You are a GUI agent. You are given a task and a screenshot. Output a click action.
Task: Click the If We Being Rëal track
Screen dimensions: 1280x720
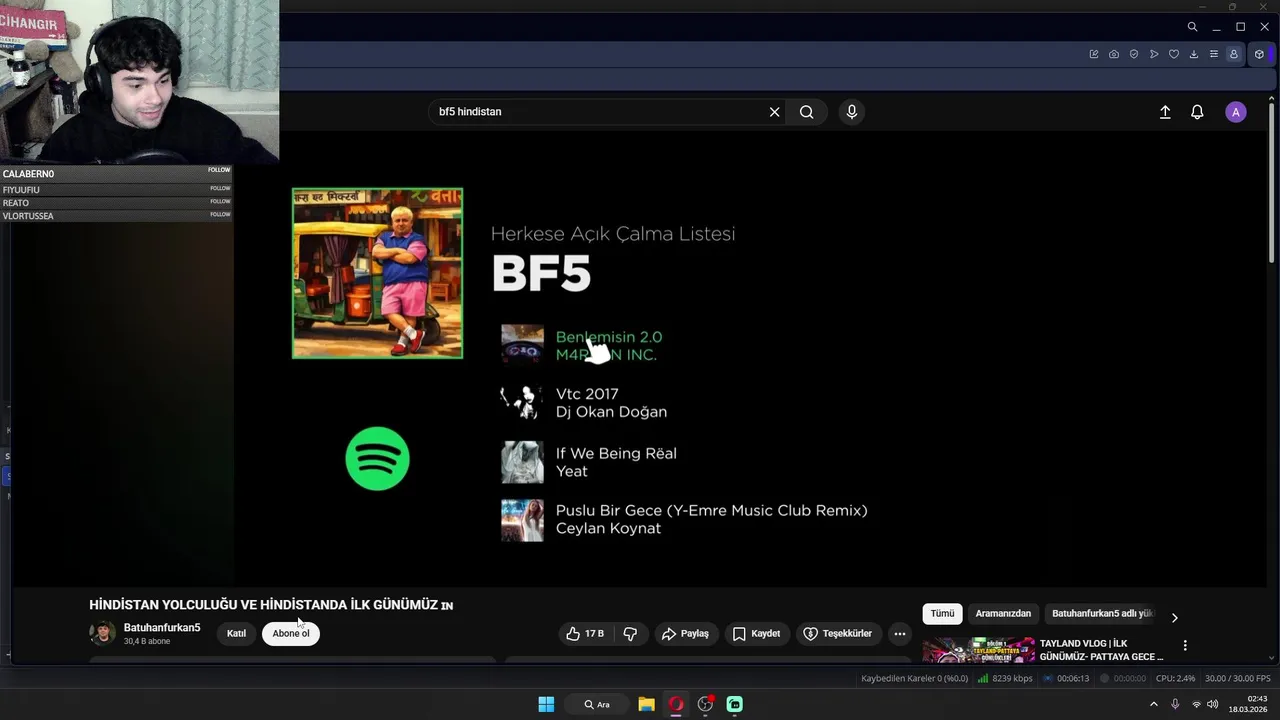click(616, 453)
